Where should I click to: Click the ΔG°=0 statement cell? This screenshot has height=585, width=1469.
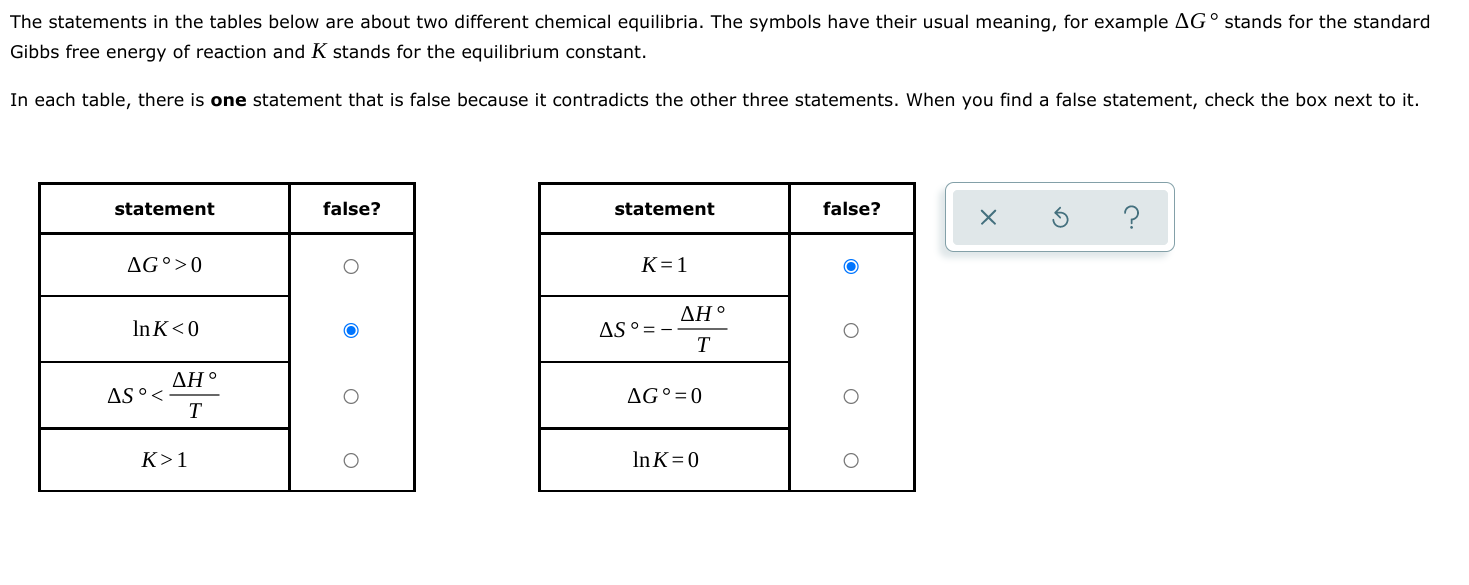(x=664, y=396)
